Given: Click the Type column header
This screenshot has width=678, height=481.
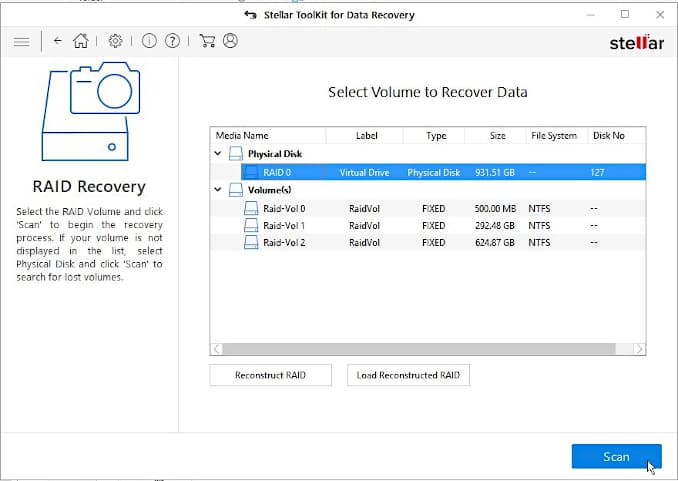Looking at the screenshot, I should coord(434,135).
